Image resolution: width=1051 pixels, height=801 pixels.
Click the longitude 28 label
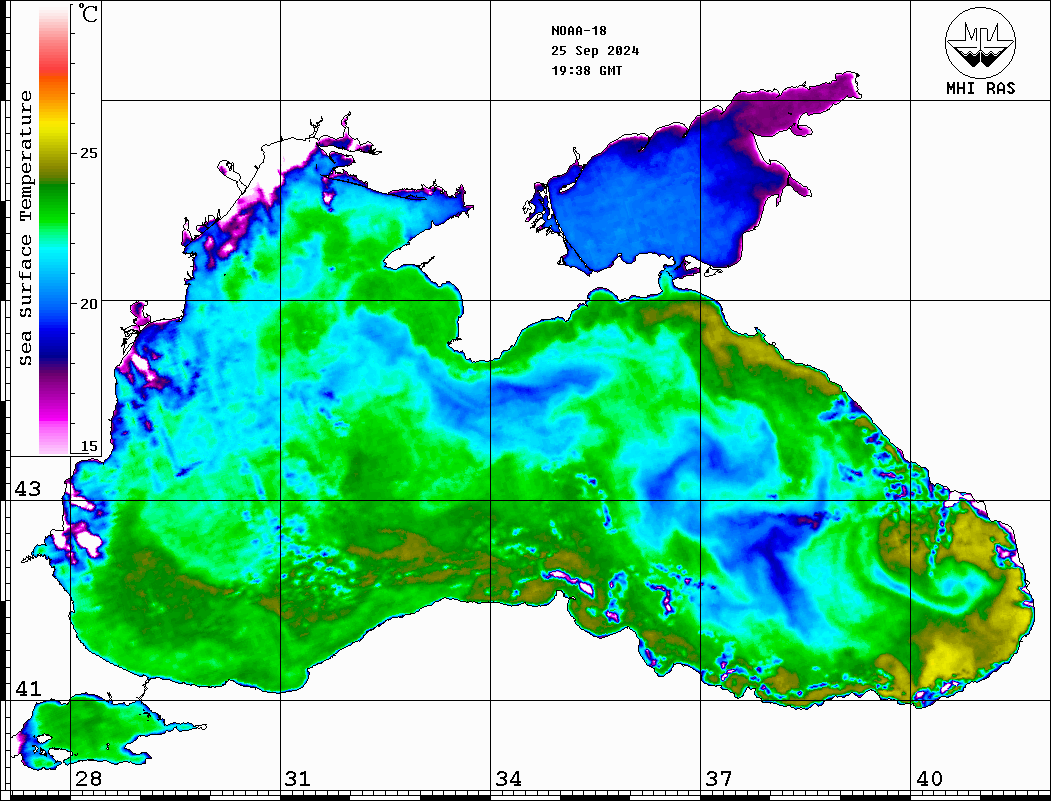click(88, 779)
